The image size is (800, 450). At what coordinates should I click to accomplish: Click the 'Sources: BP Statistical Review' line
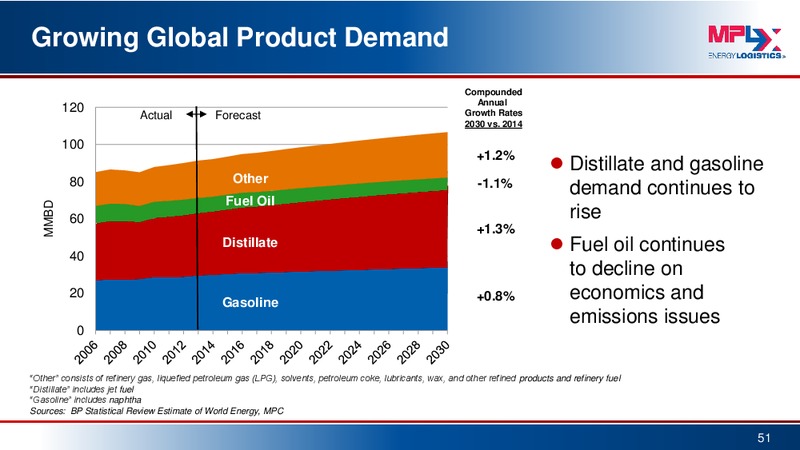[157, 411]
